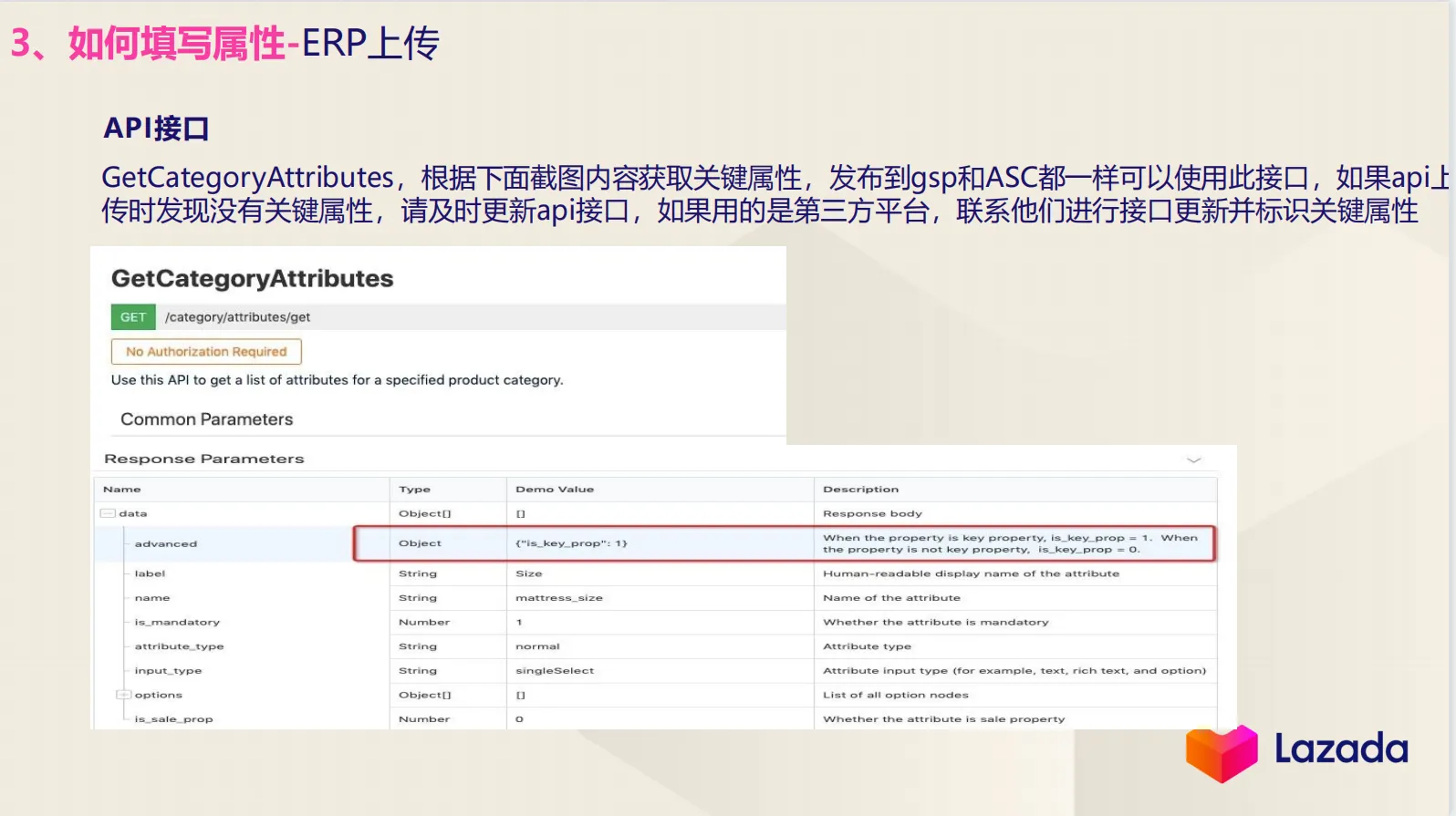This screenshot has width=1456, height=816.
Task: Click 'Name of the attribute' description
Action: tap(891, 598)
